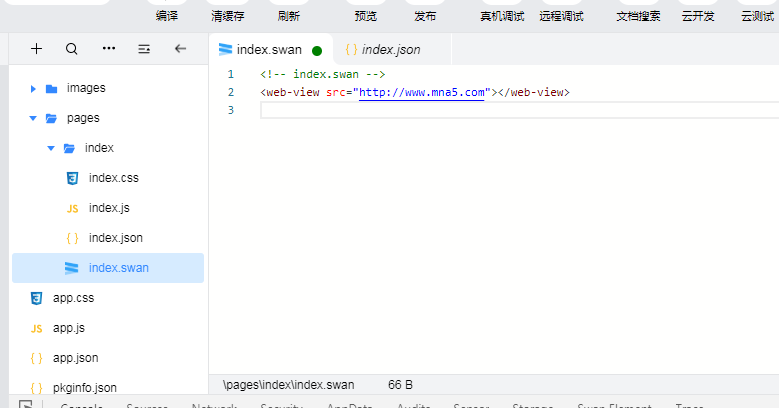779x408 pixels.
Task: Click the http://www.mna5.com link in code
Action: pos(422,92)
